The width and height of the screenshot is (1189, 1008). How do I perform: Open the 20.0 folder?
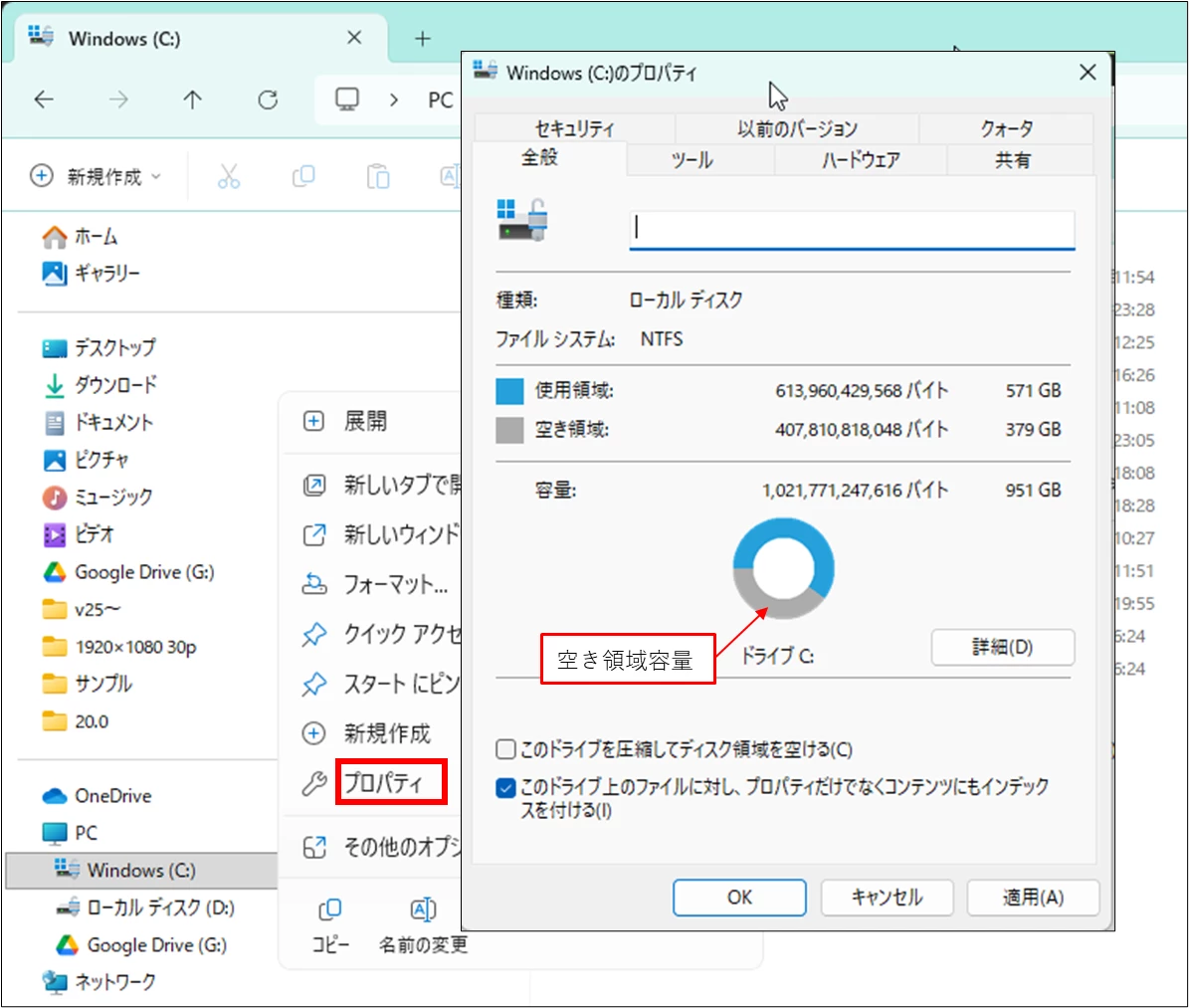point(75,721)
